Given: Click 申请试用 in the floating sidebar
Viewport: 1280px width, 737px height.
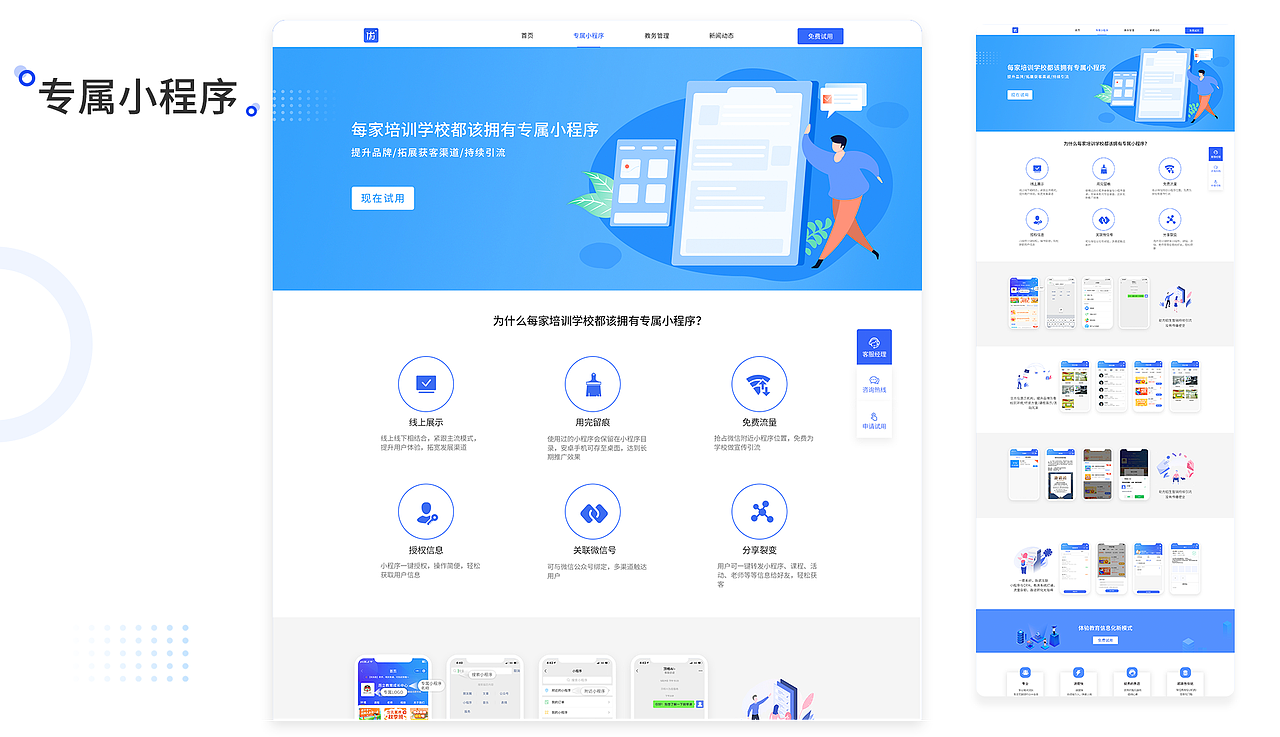Looking at the screenshot, I should [x=874, y=420].
